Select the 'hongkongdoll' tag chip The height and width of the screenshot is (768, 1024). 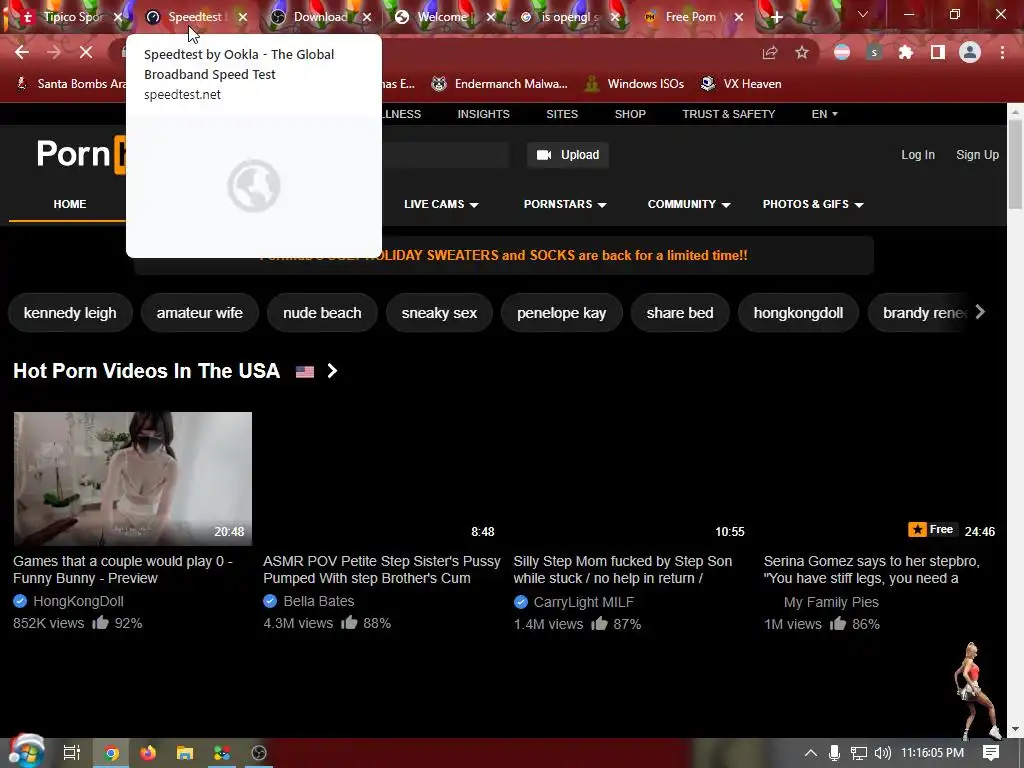click(798, 313)
